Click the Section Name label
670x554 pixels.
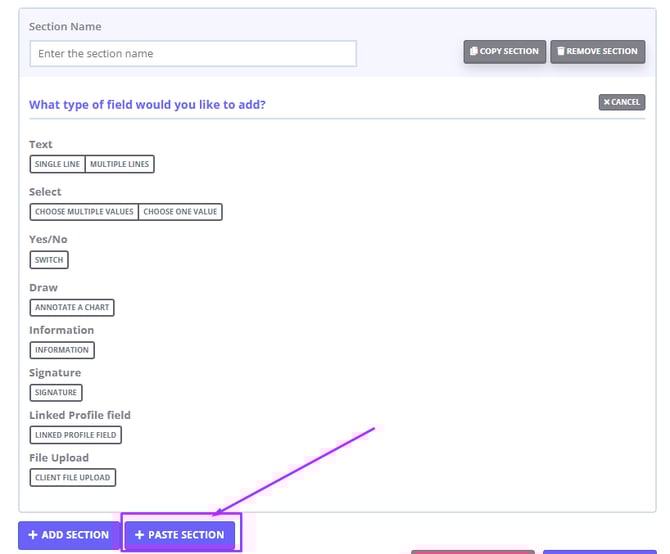(x=65, y=26)
